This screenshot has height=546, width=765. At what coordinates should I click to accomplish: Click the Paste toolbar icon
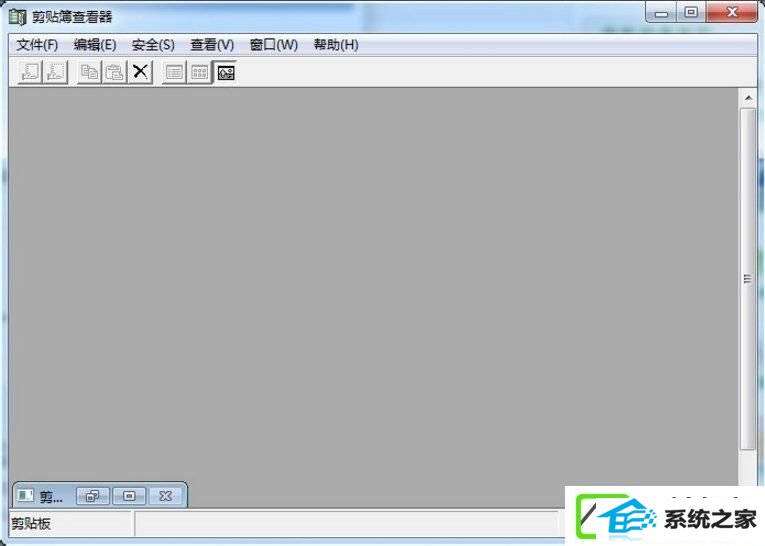(115, 72)
